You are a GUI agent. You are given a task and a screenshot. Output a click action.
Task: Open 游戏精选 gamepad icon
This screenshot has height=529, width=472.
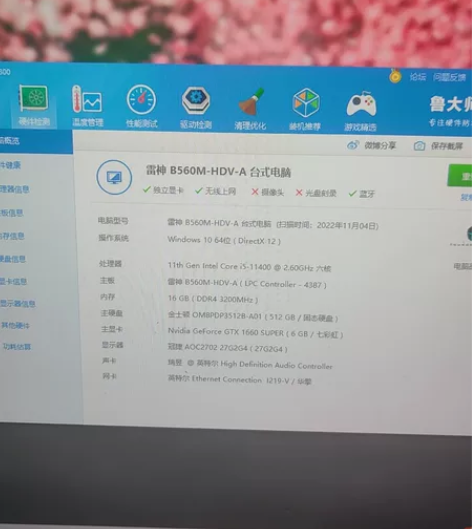(x=361, y=111)
